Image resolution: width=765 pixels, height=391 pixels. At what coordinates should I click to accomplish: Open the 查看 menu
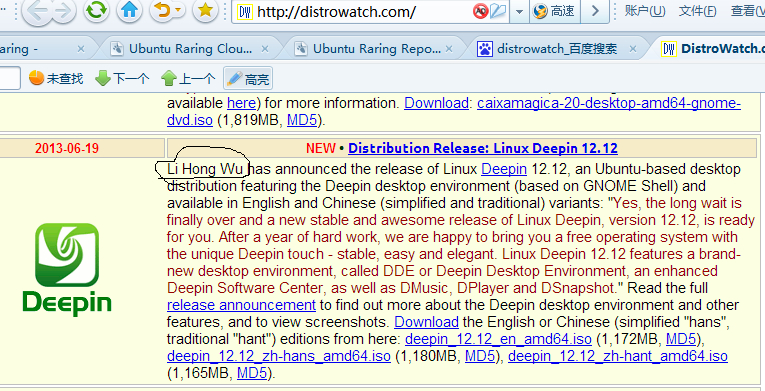coord(747,11)
